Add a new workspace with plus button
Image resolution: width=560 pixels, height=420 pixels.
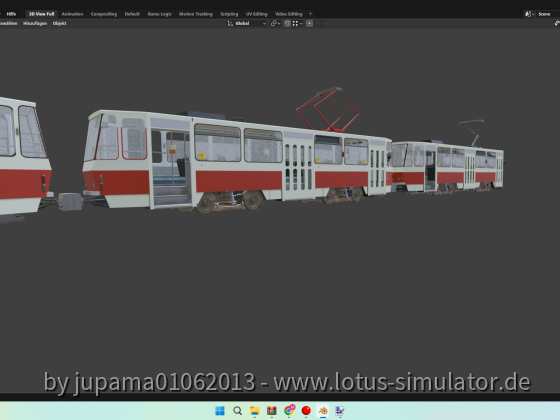310,14
